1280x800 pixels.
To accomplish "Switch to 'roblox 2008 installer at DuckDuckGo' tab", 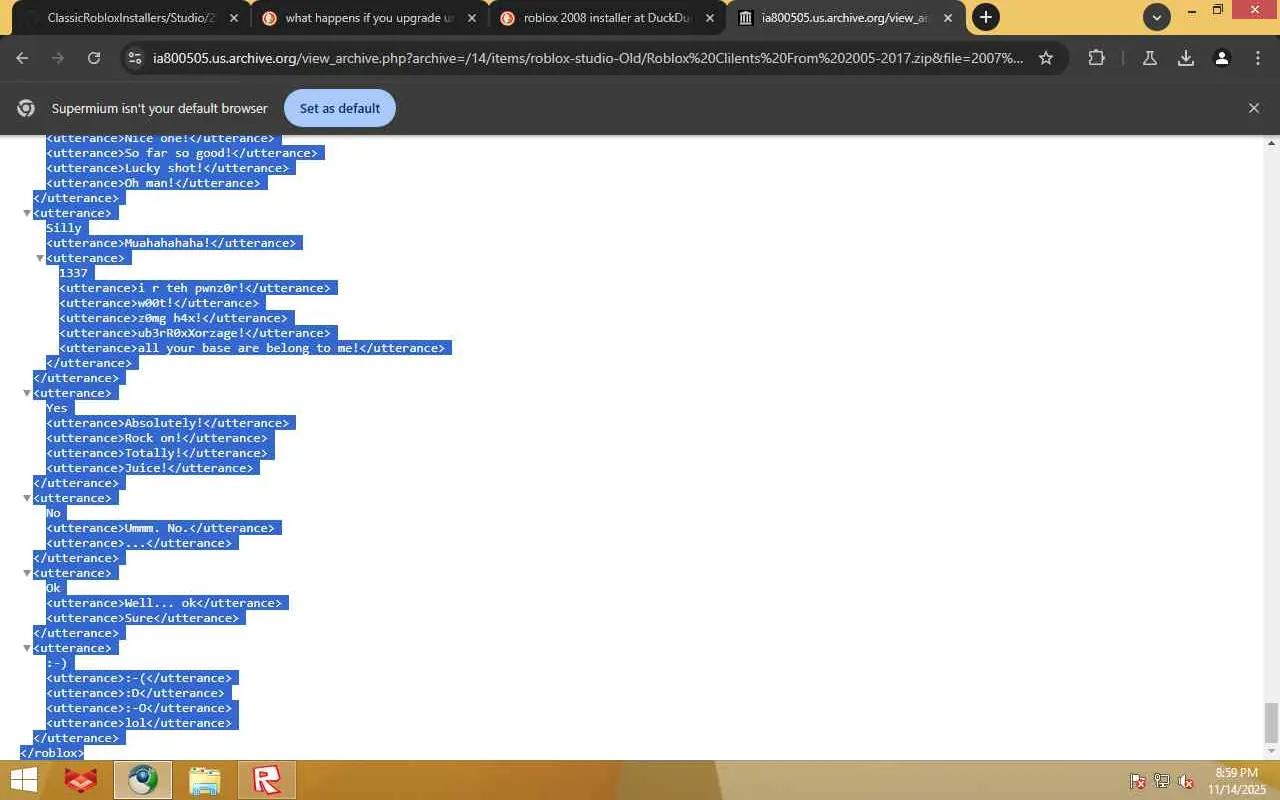I will [x=608, y=18].
